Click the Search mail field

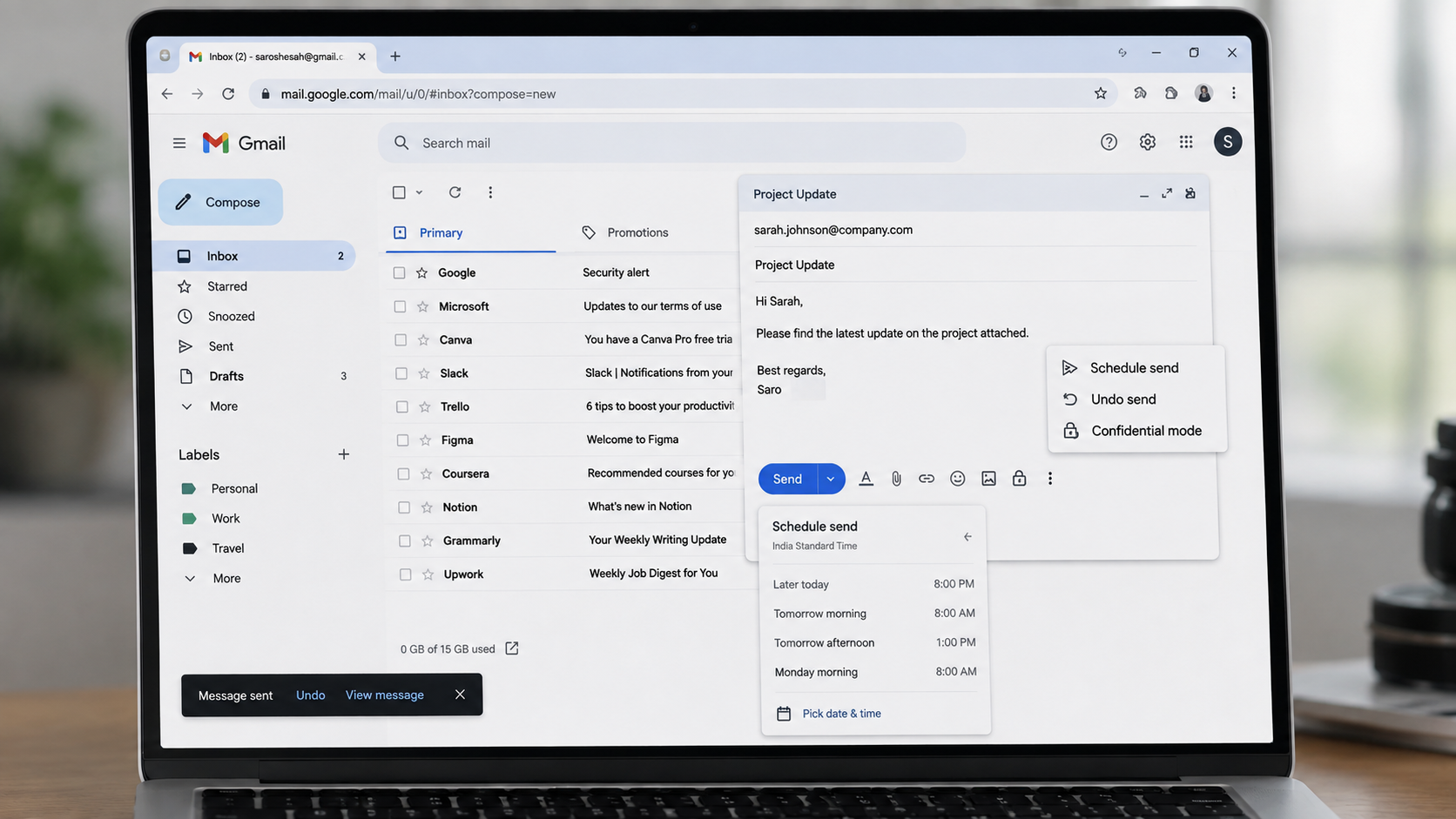coord(671,143)
